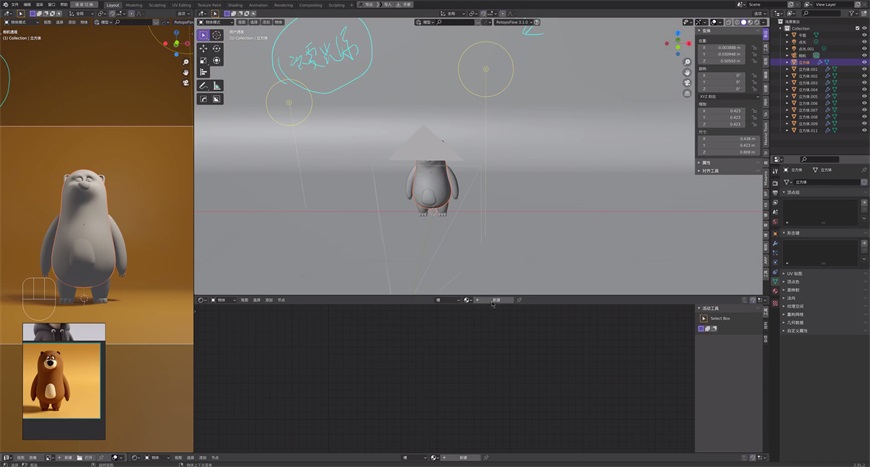Toggle visibility of 立方体.005 in outliner

(x=864, y=97)
